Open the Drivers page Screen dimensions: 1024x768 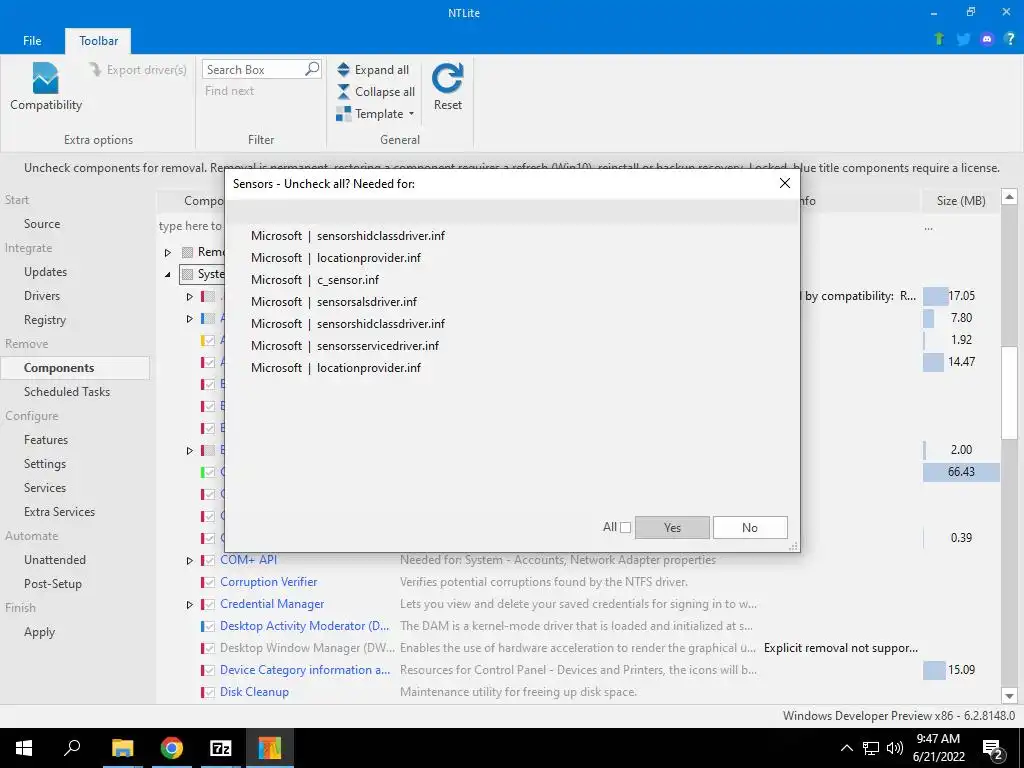pos(42,296)
